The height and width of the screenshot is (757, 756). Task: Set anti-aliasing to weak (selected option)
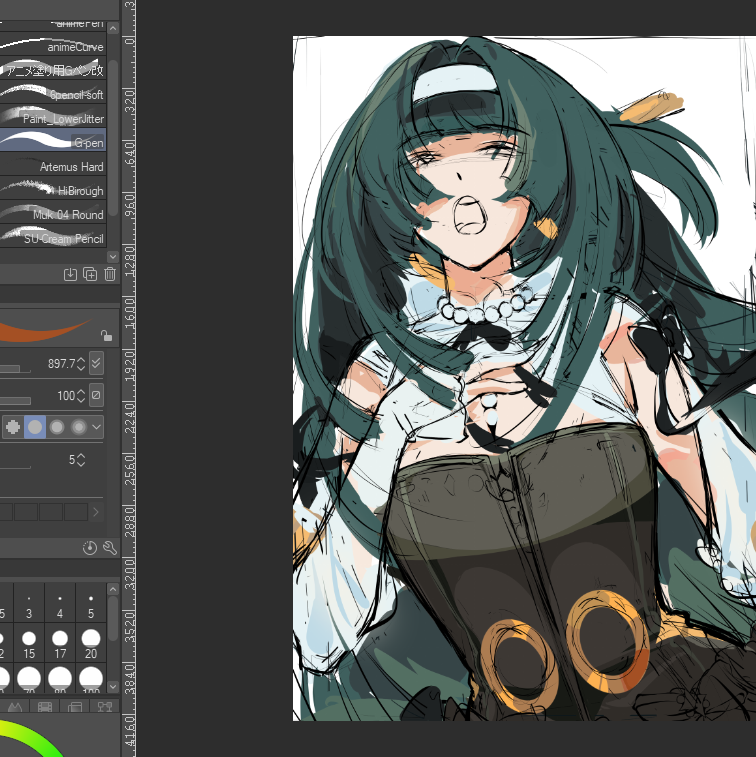(35, 427)
